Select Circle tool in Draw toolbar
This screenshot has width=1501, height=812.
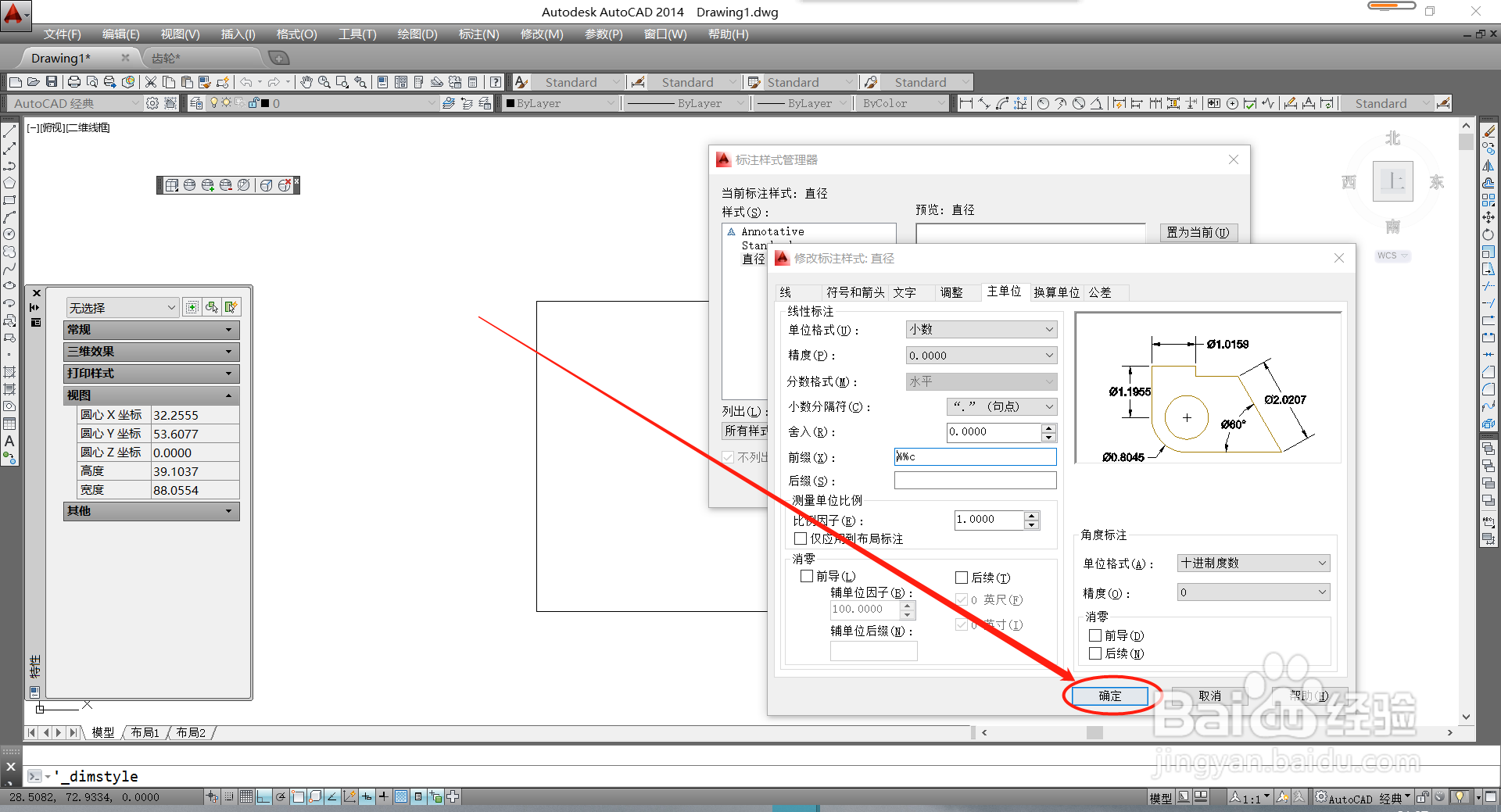[9, 234]
